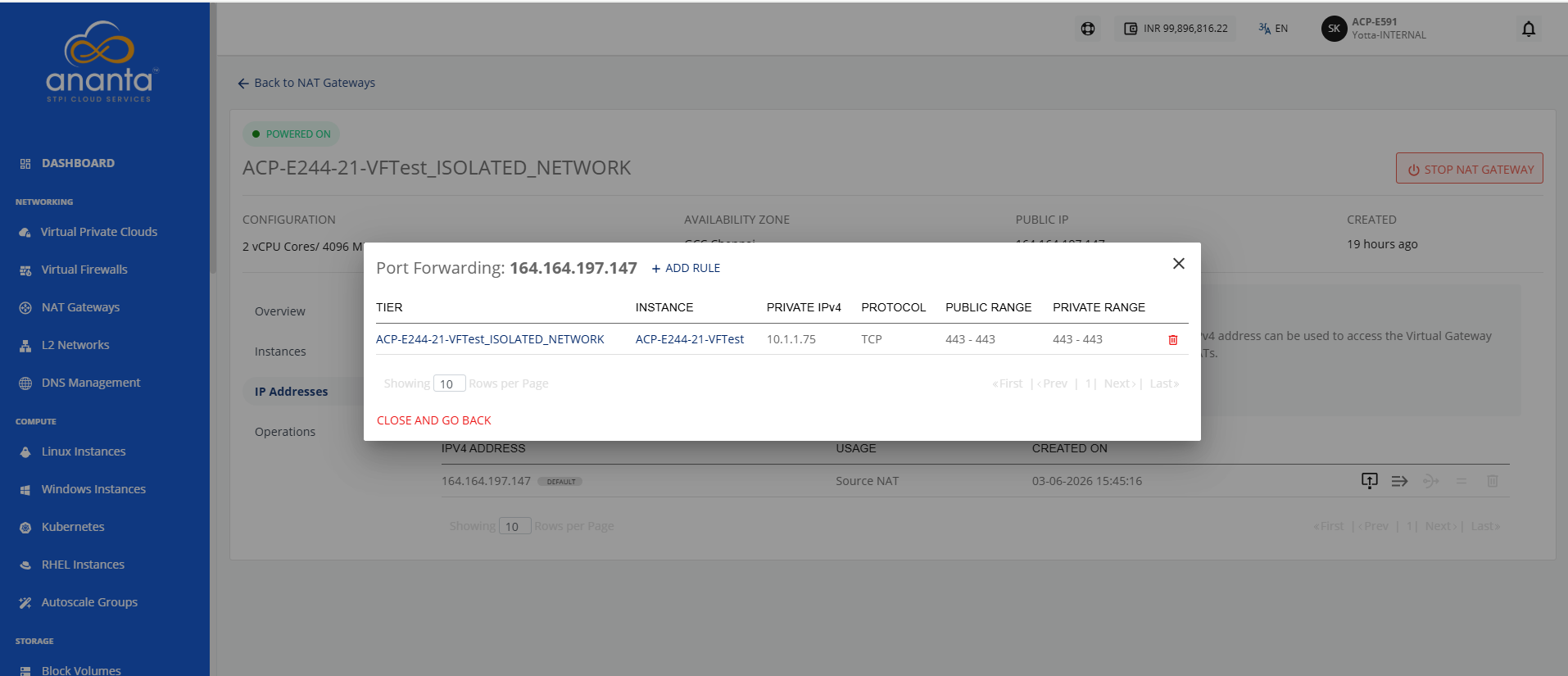Edit rows per page field in dialog
The width and height of the screenshot is (1568, 676).
tap(449, 383)
